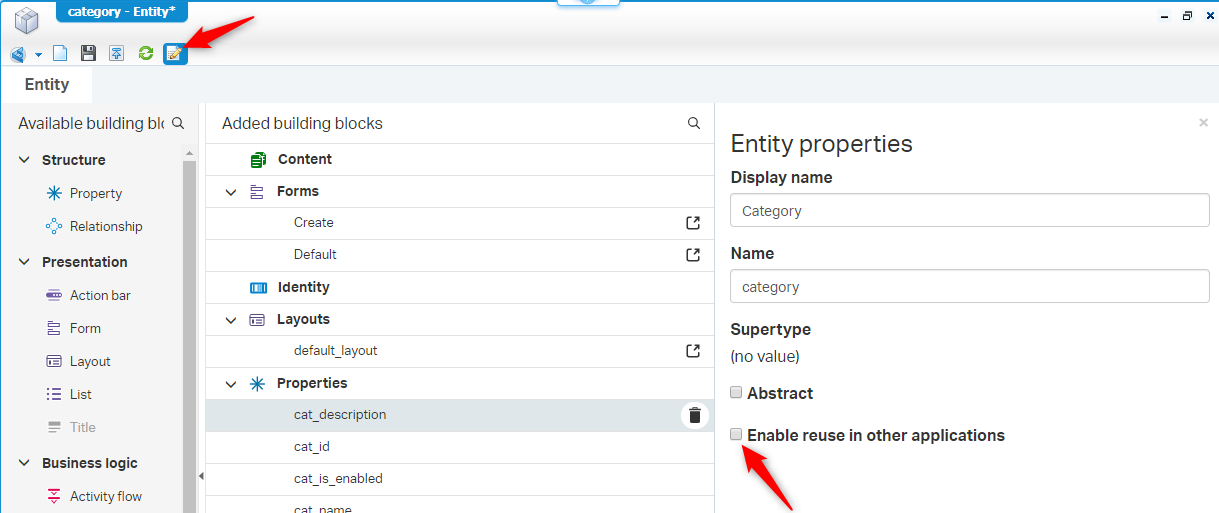Click the Publish upload arrow icon
The image size is (1219, 513).
pos(117,53)
